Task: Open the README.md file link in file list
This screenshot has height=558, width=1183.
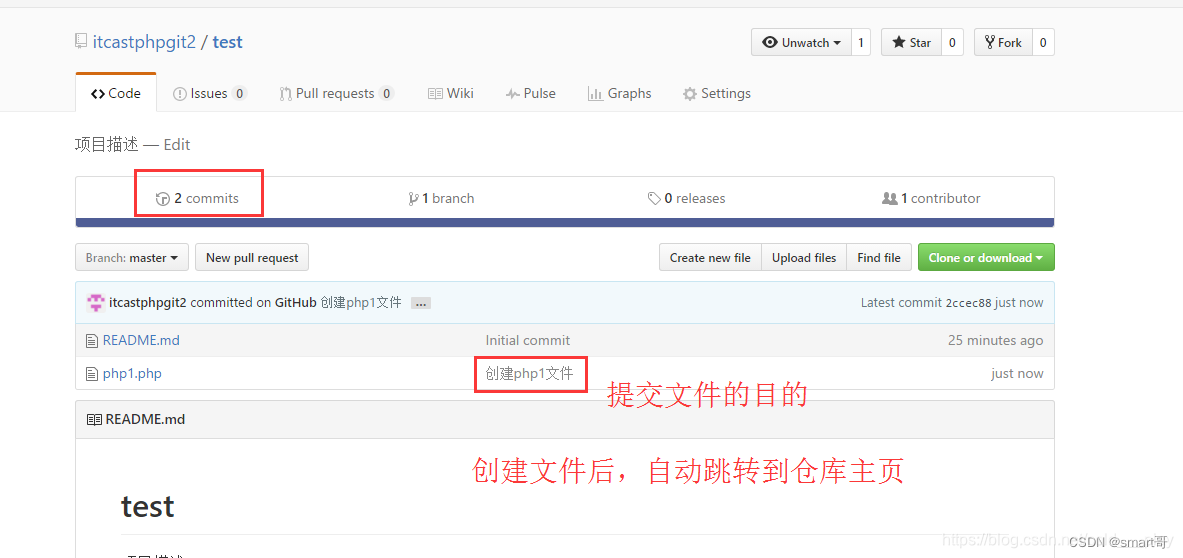Action: point(141,340)
